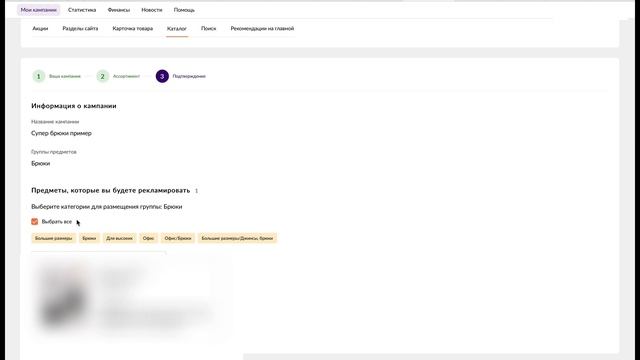
Task: Go back to step 2 Ассортимент circle
Action: click(x=102, y=76)
